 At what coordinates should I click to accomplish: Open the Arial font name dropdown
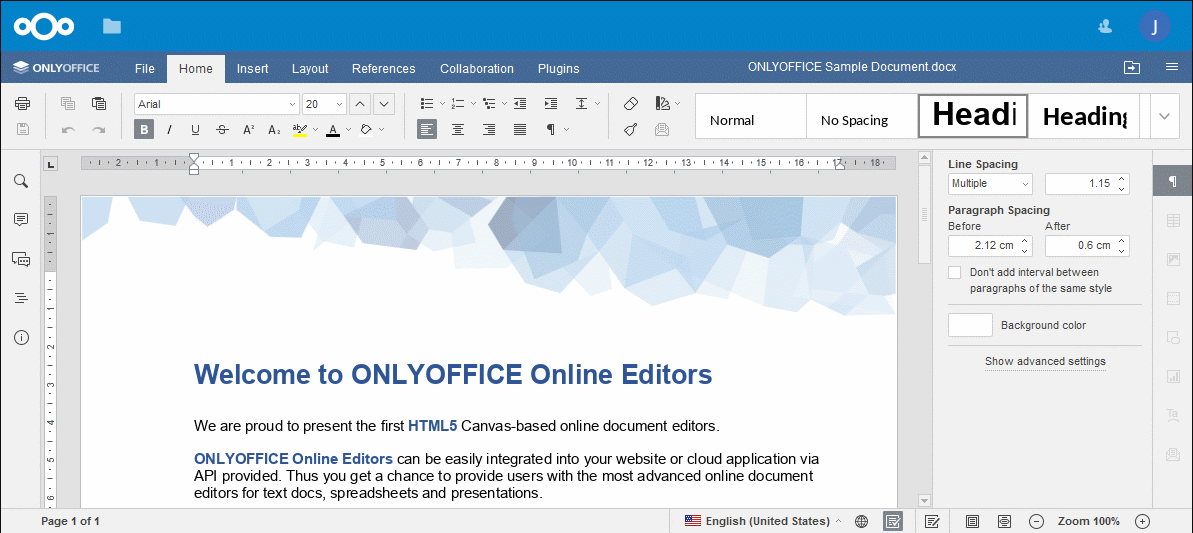217,104
